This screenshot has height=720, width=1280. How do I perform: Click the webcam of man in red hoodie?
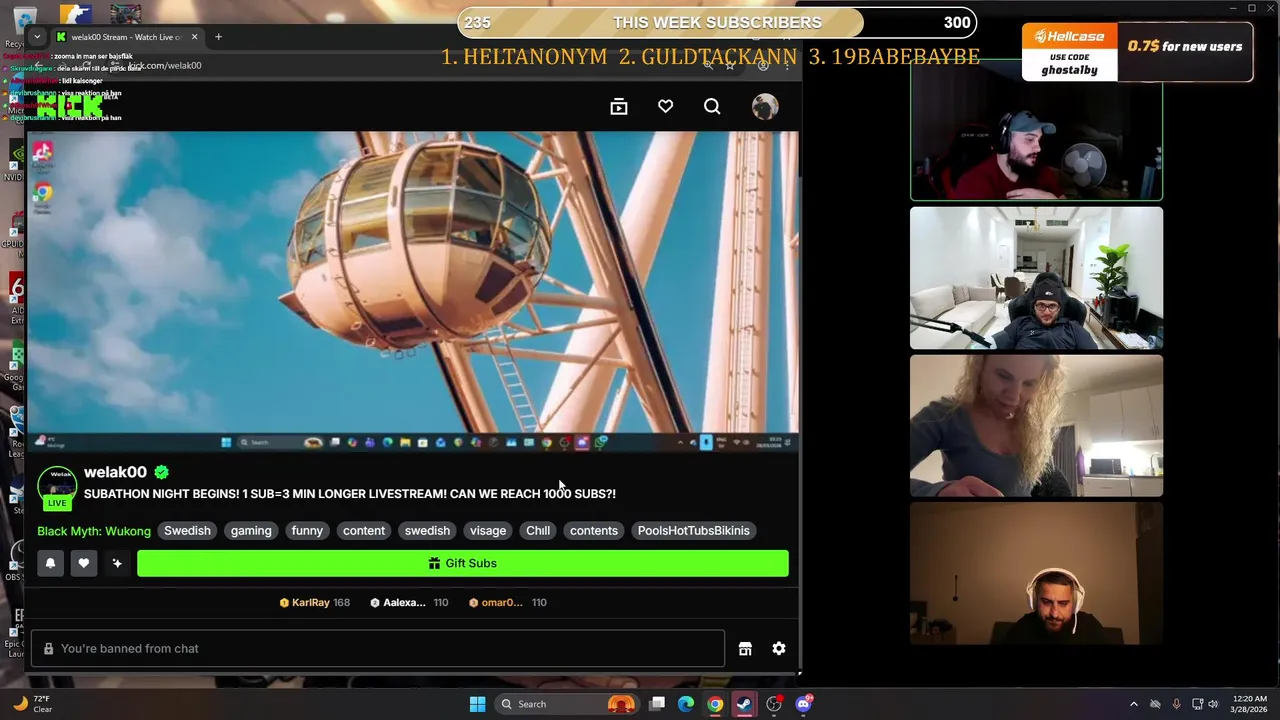[1036, 129]
